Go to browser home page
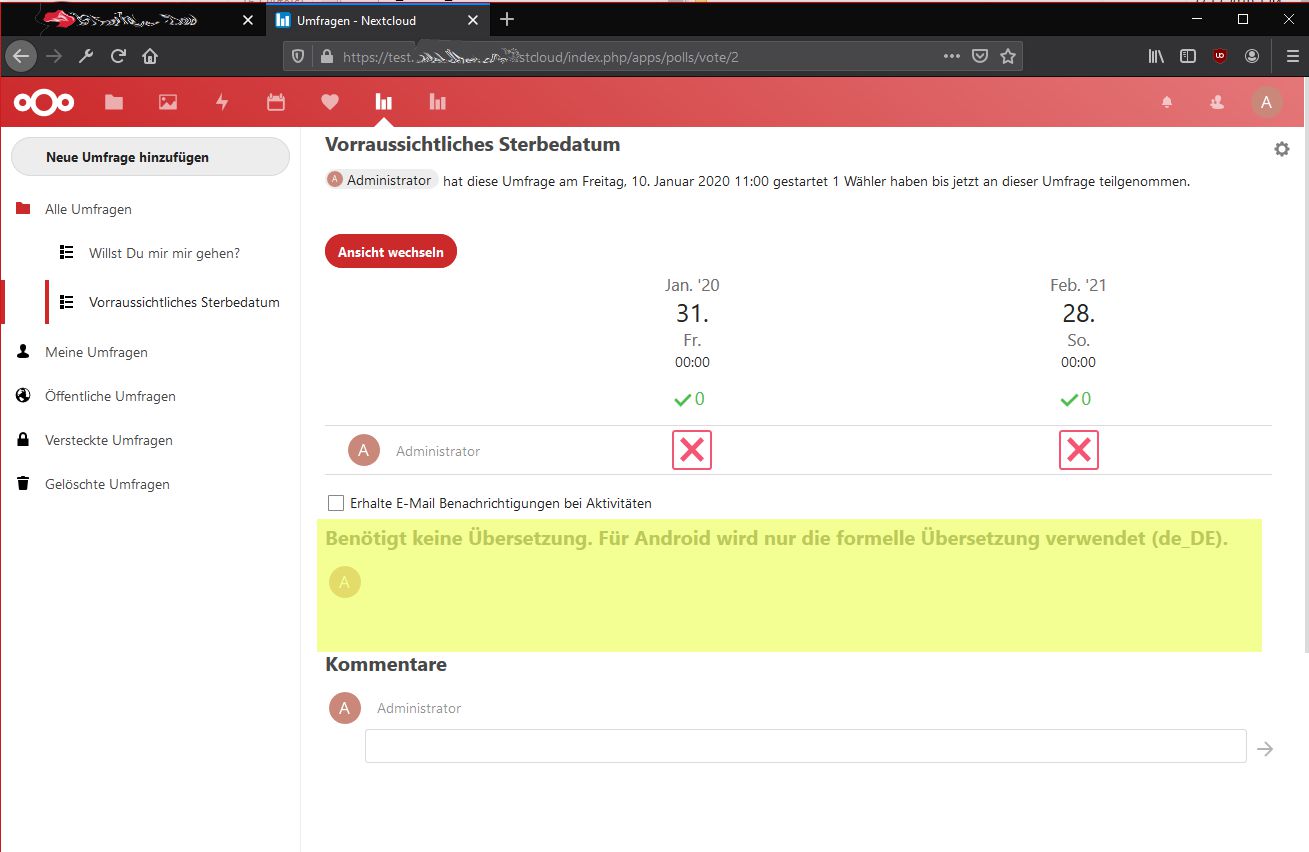 [x=150, y=56]
